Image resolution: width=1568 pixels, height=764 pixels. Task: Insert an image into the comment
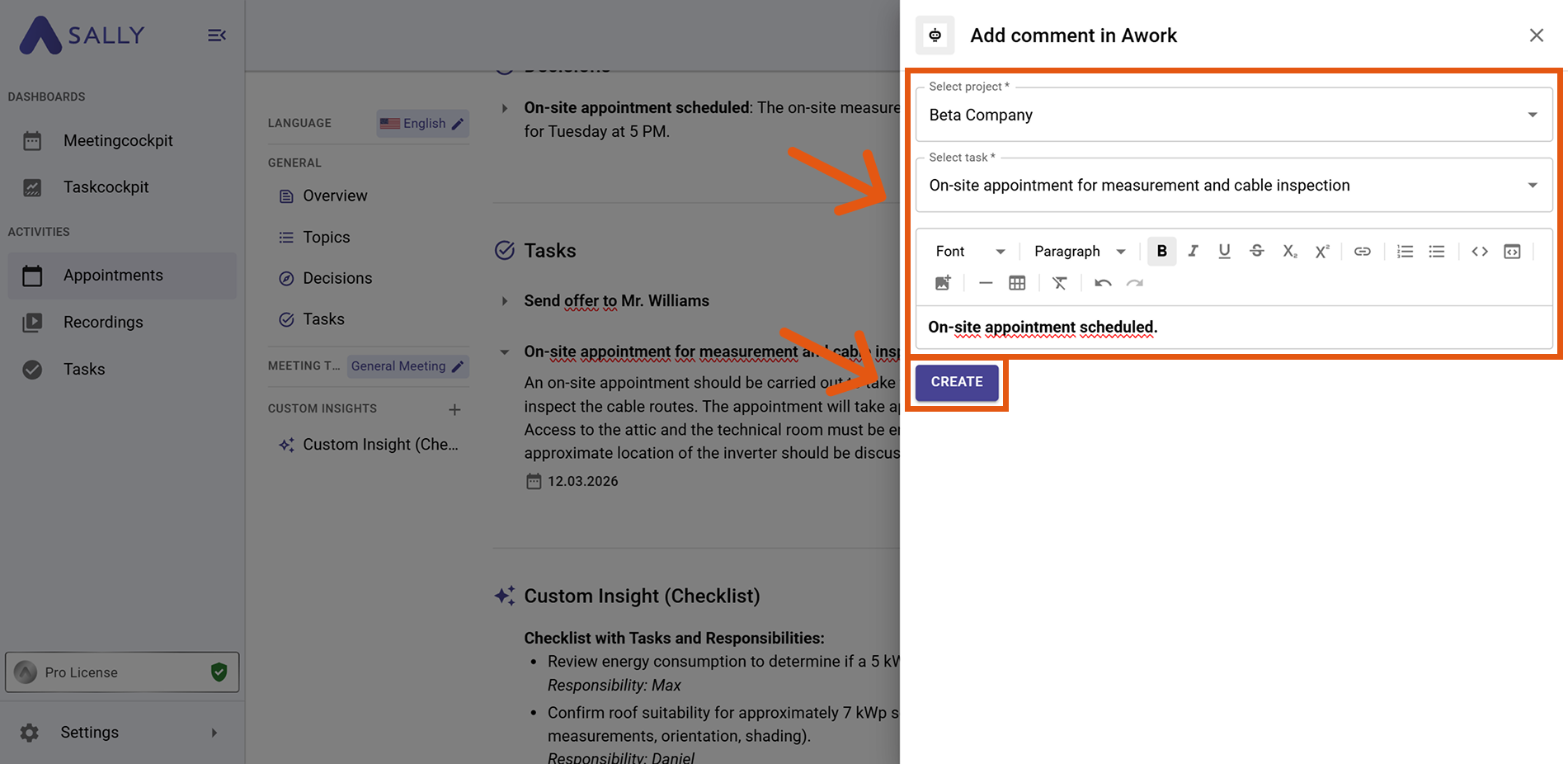(943, 283)
